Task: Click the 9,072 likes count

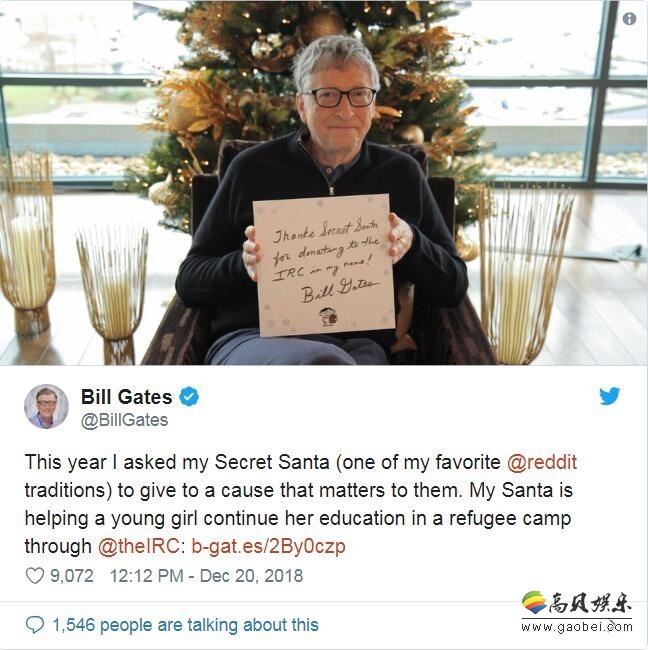Action: pyautogui.click(x=72, y=576)
